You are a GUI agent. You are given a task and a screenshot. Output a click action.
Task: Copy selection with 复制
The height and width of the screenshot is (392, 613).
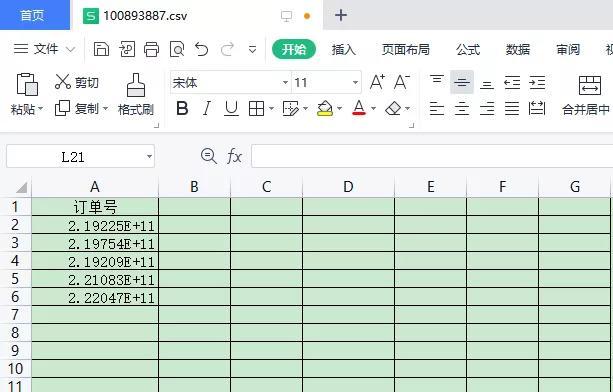pyautogui.click(x=77, y=108)
